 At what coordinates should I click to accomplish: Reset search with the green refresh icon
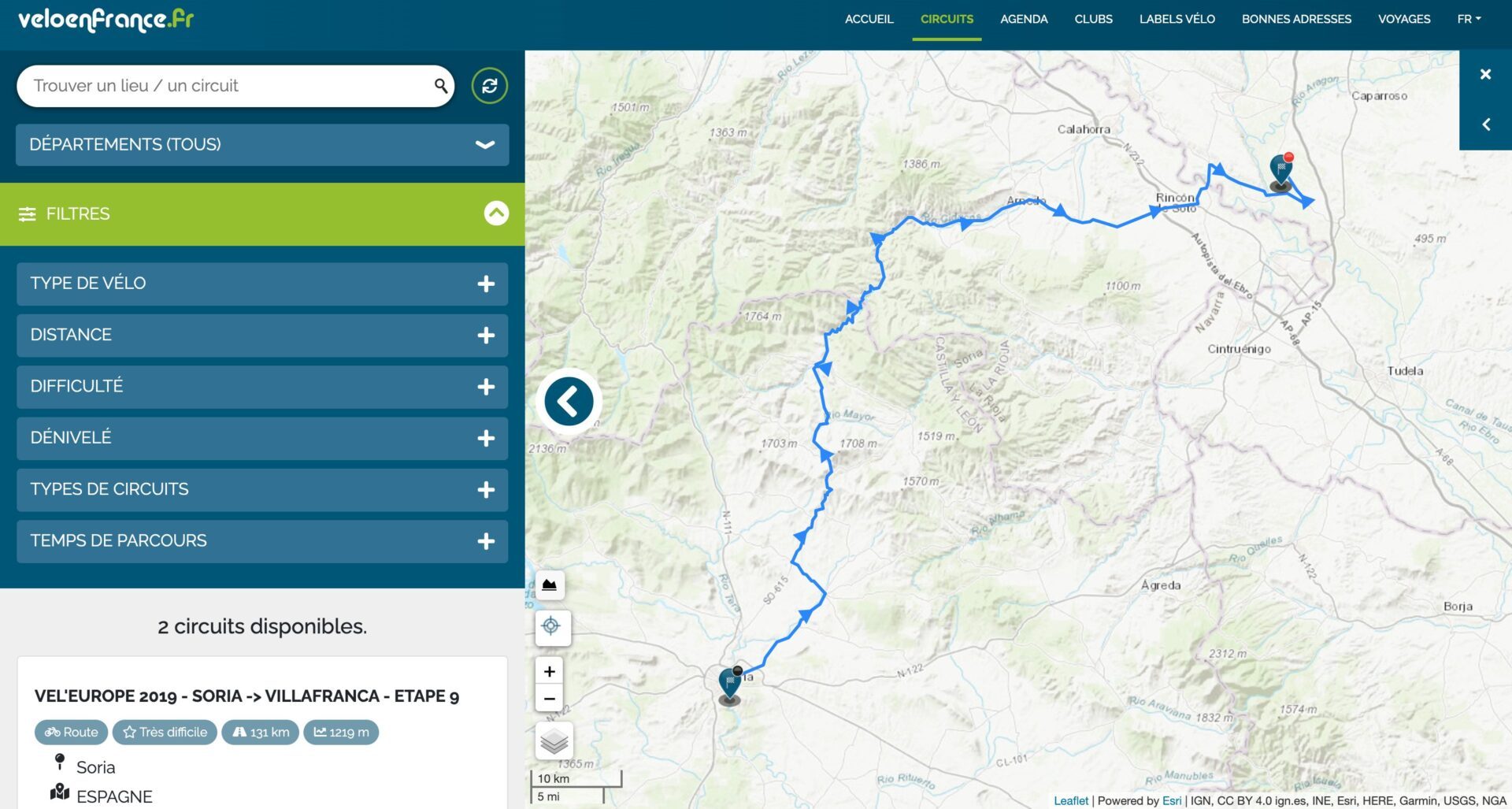489,86
